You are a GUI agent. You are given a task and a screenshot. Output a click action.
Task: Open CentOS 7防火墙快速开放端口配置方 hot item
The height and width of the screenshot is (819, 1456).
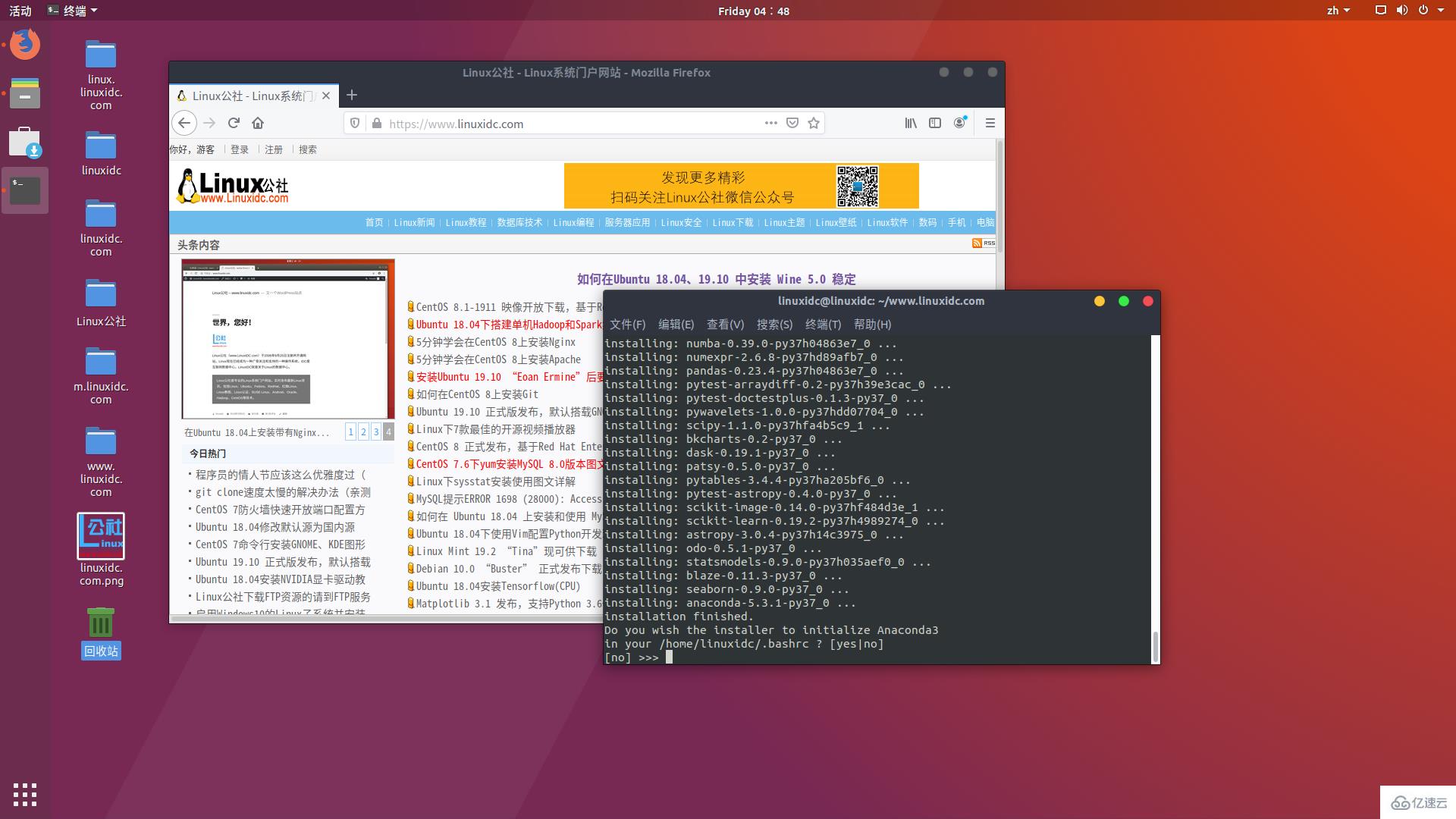[280, 510]
